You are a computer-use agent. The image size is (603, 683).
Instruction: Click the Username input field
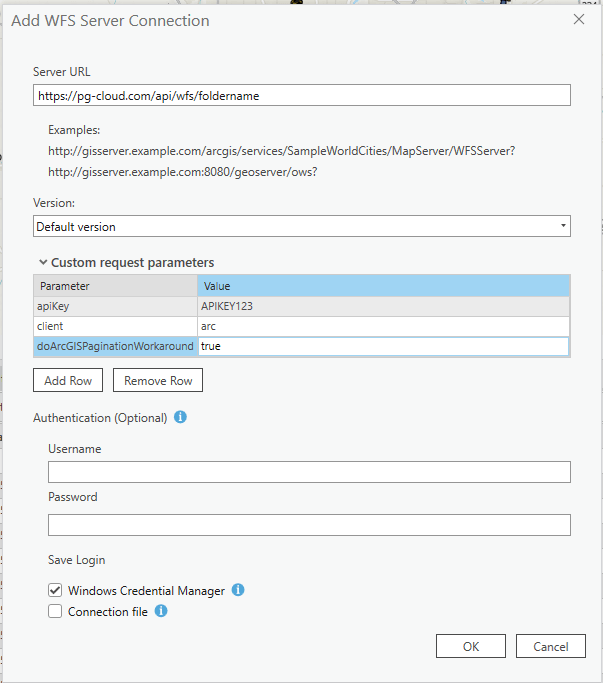coord(309,472)
